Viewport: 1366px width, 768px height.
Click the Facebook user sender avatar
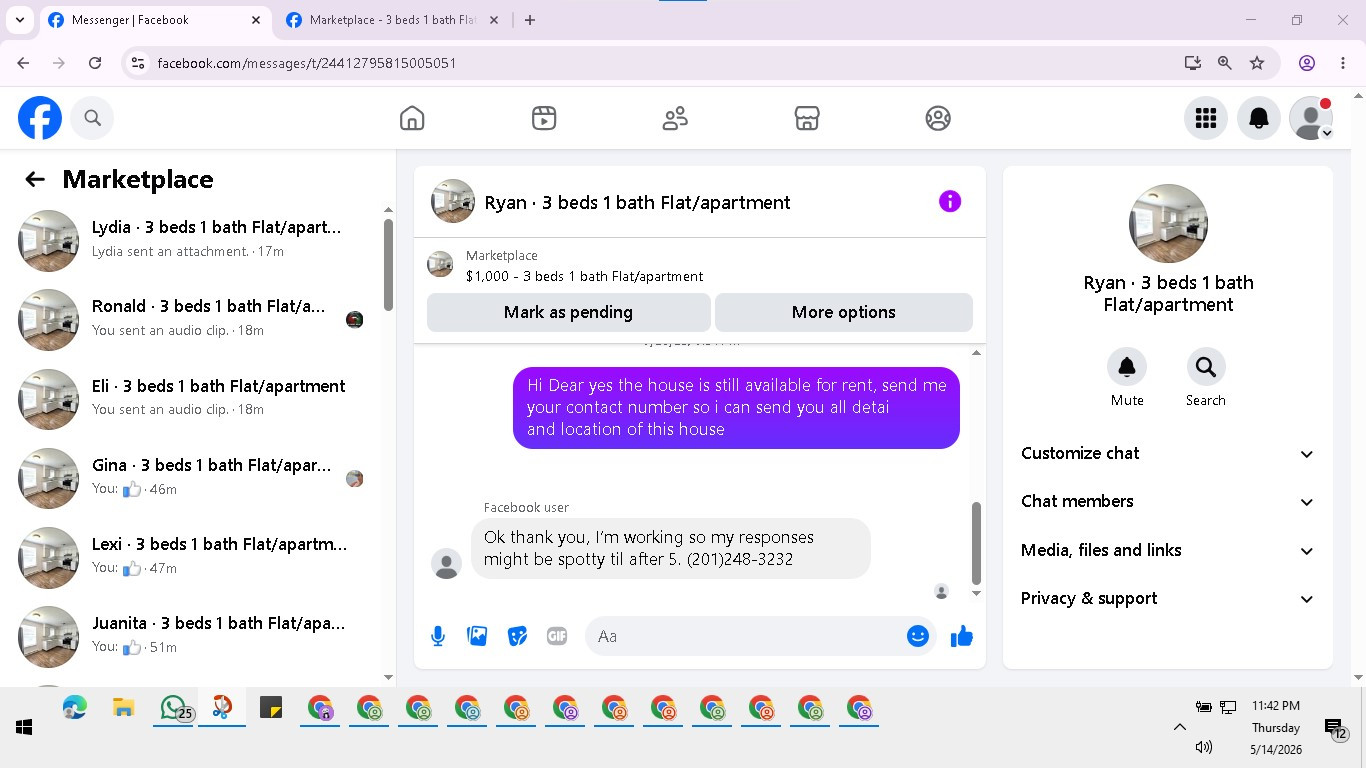pyautogui.click(x=446, y=563)
